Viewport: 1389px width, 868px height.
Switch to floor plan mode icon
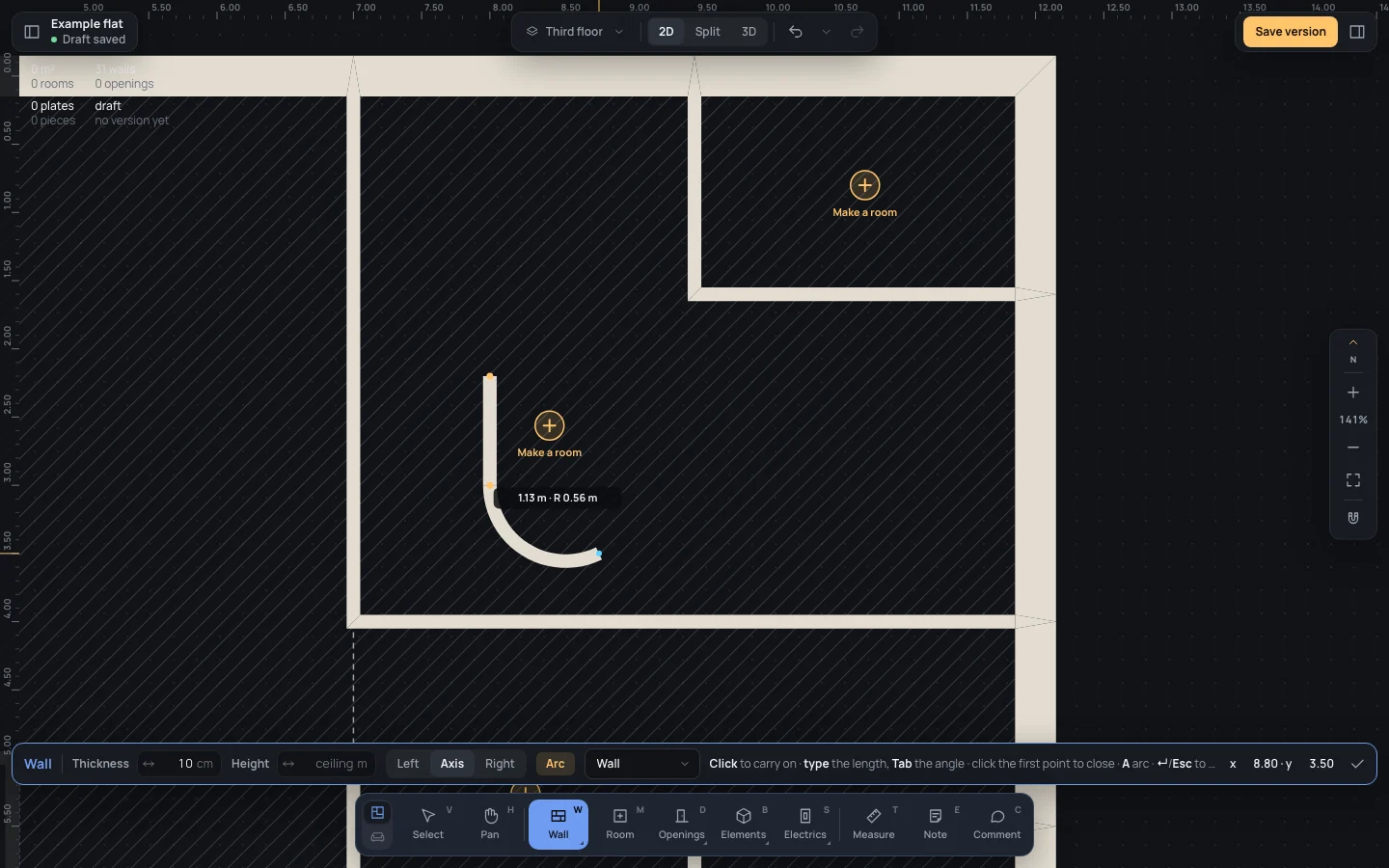[378, 813]
